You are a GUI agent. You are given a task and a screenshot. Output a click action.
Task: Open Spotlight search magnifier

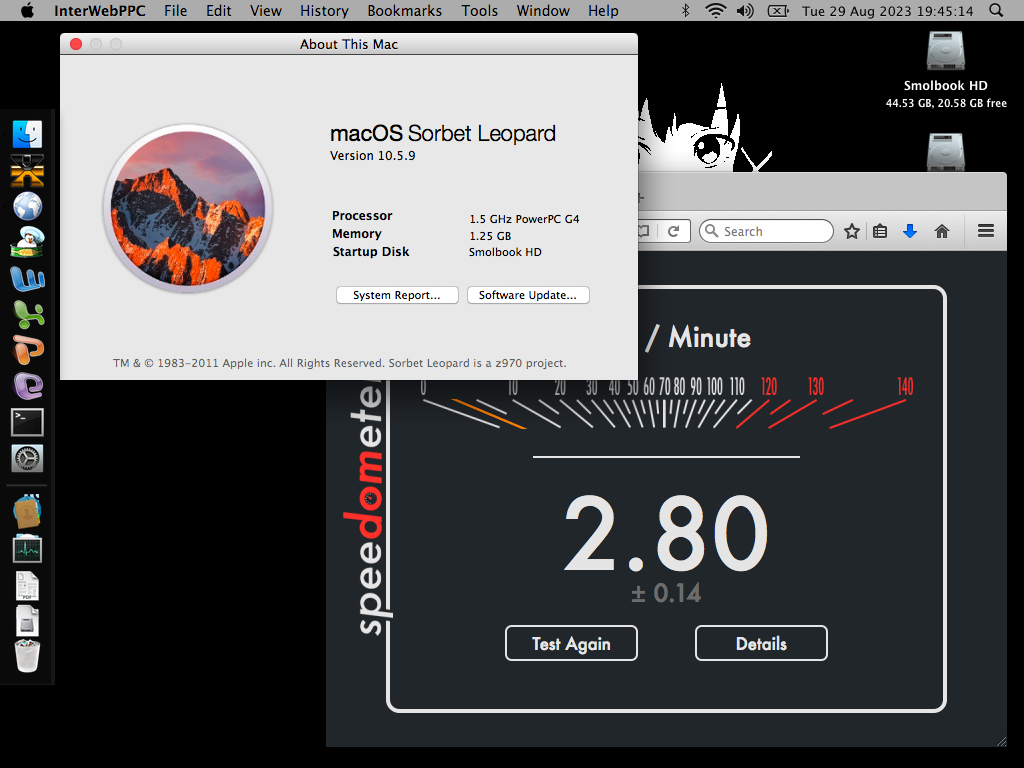(x=996, y=10)
